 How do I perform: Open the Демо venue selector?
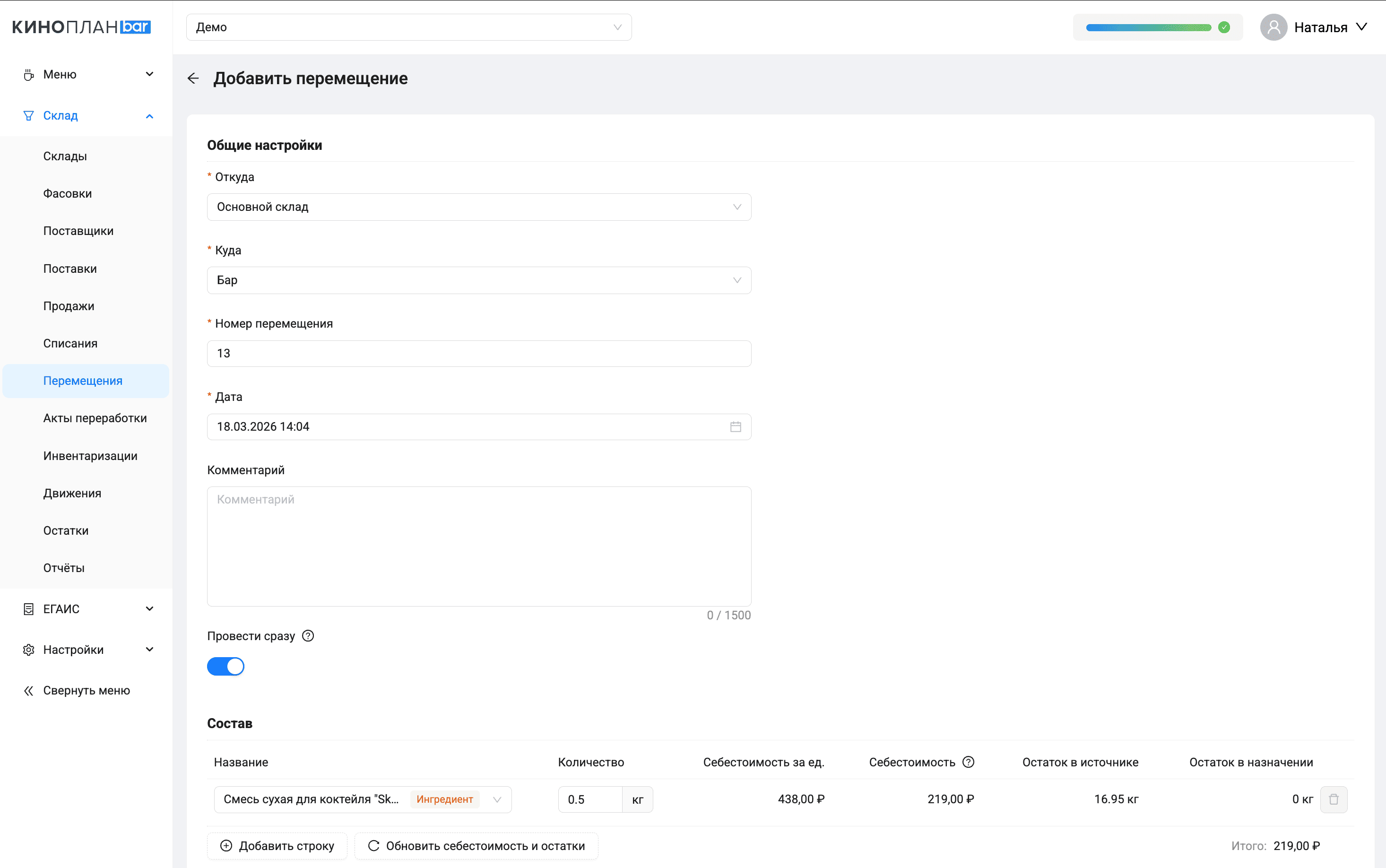(x=408, y=27)
